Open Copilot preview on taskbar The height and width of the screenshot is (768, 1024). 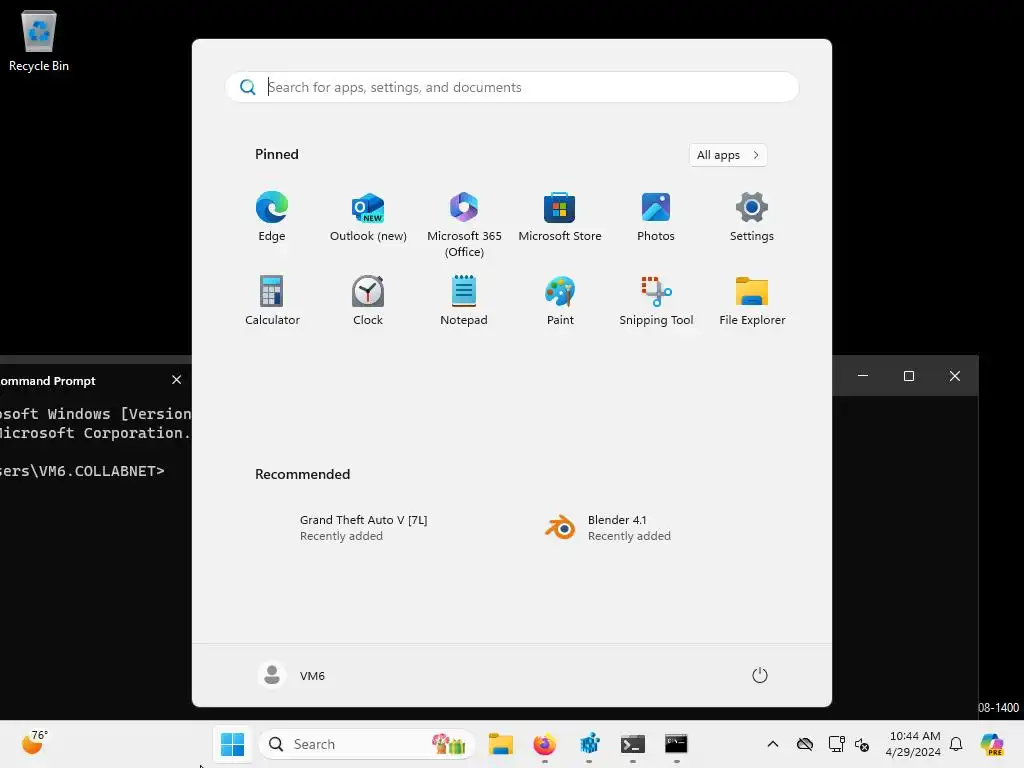pos(992,744)
